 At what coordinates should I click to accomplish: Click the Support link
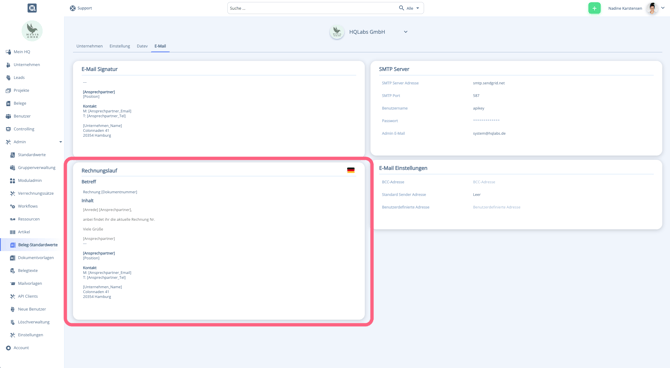85,8
